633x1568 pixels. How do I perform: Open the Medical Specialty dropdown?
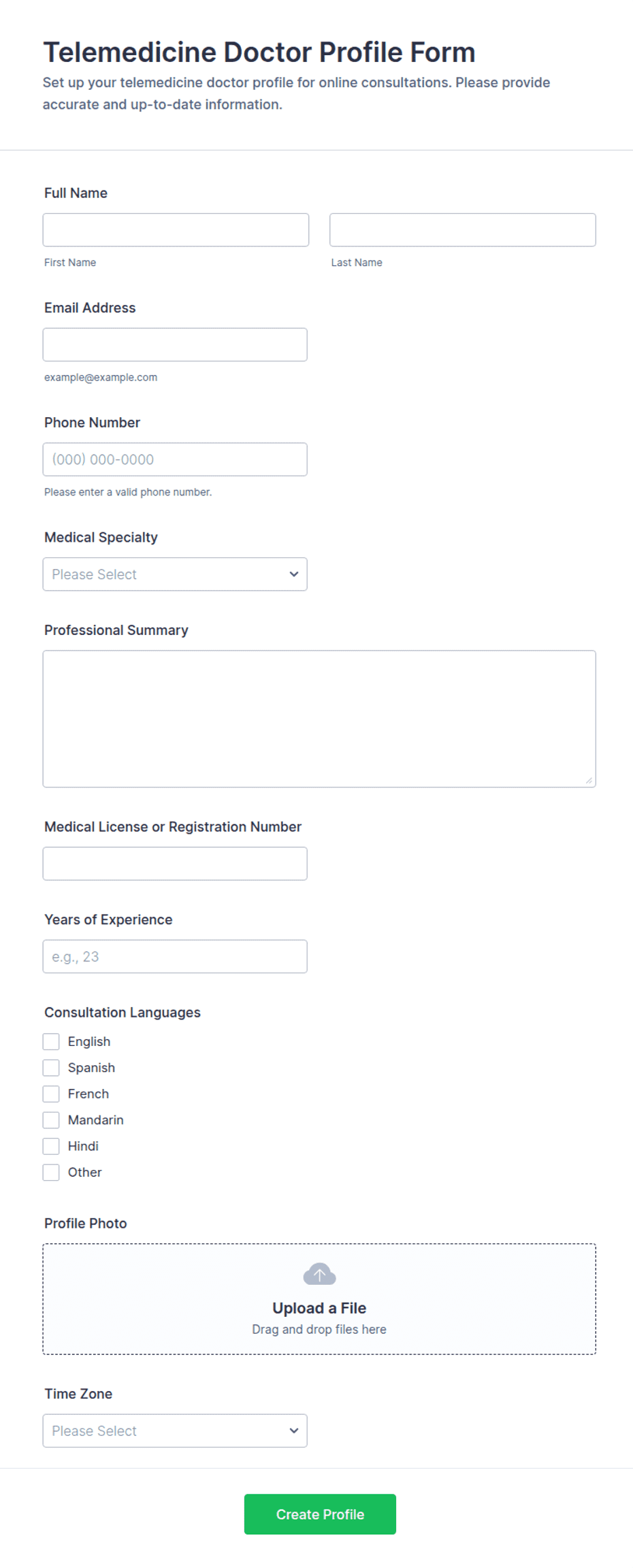coord(175,574)
